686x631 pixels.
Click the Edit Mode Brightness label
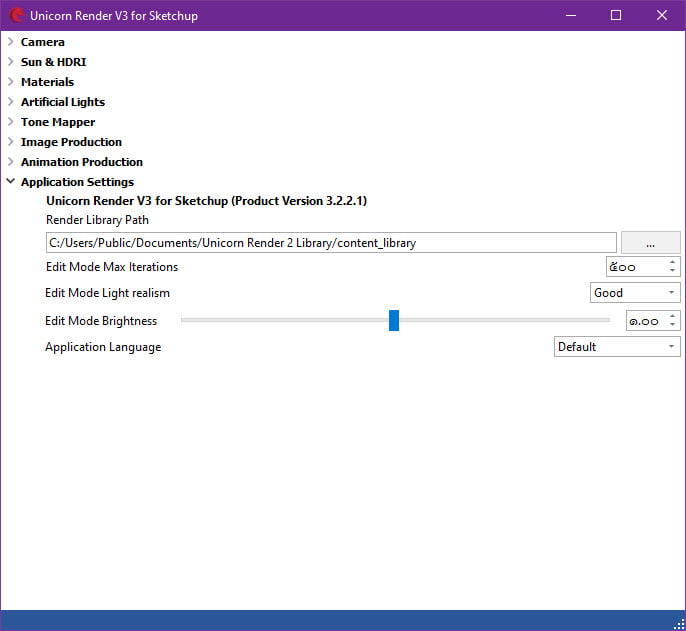click(x=101, y=321)
